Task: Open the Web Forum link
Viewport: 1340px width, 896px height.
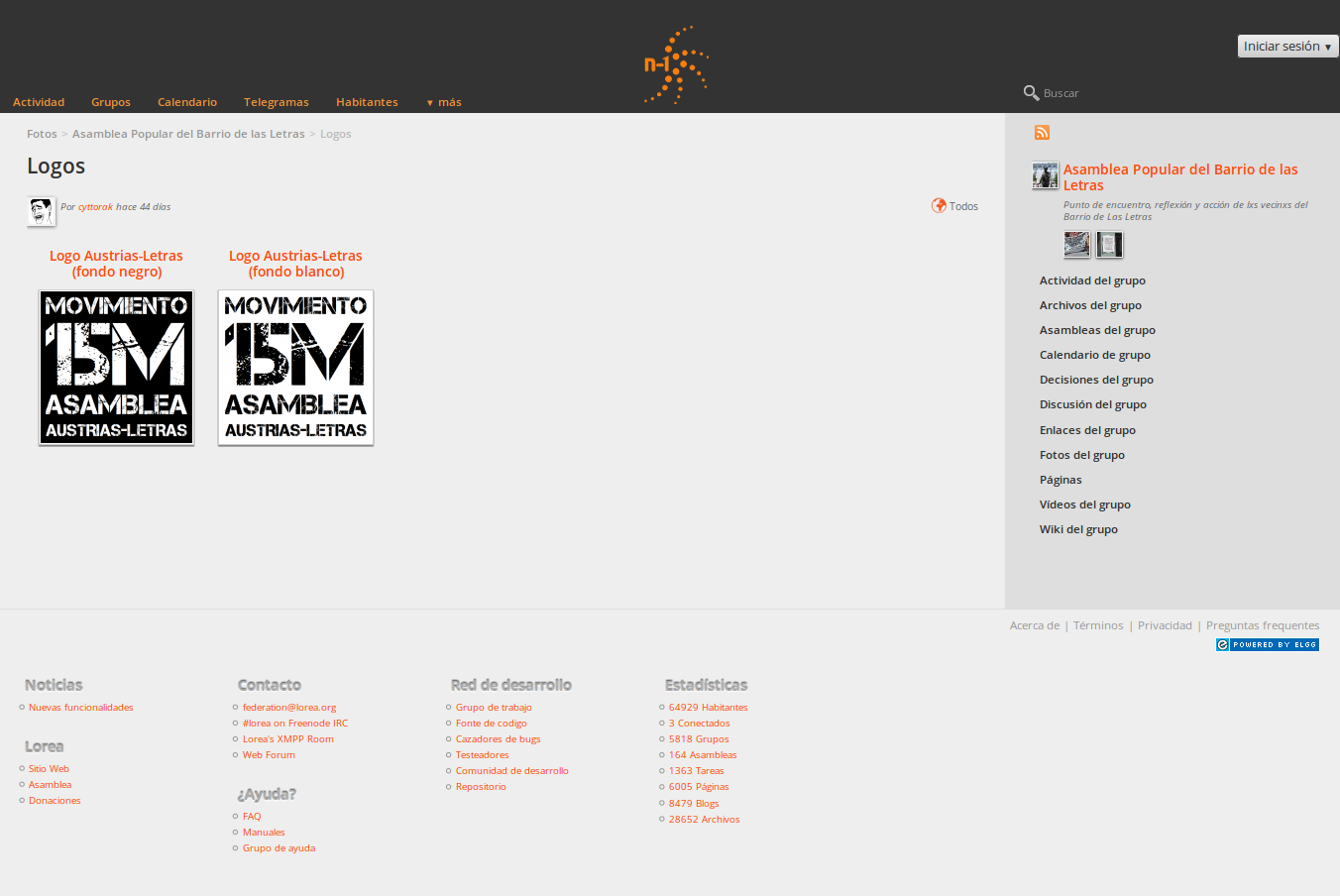Action: tap(269, 755)
